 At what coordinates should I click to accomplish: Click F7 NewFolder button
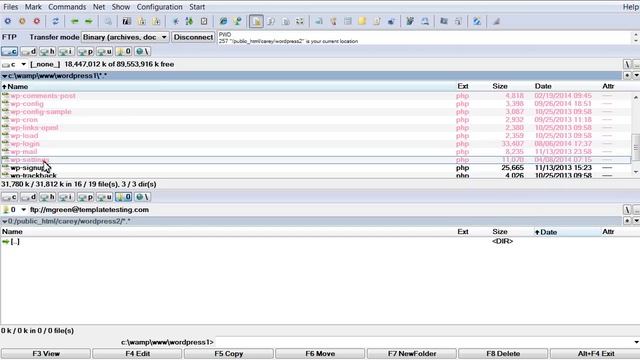click(x=411, y=353)
